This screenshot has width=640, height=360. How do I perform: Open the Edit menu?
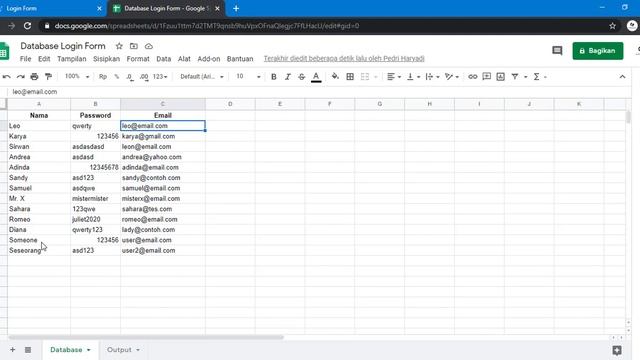tap(44, 59)
